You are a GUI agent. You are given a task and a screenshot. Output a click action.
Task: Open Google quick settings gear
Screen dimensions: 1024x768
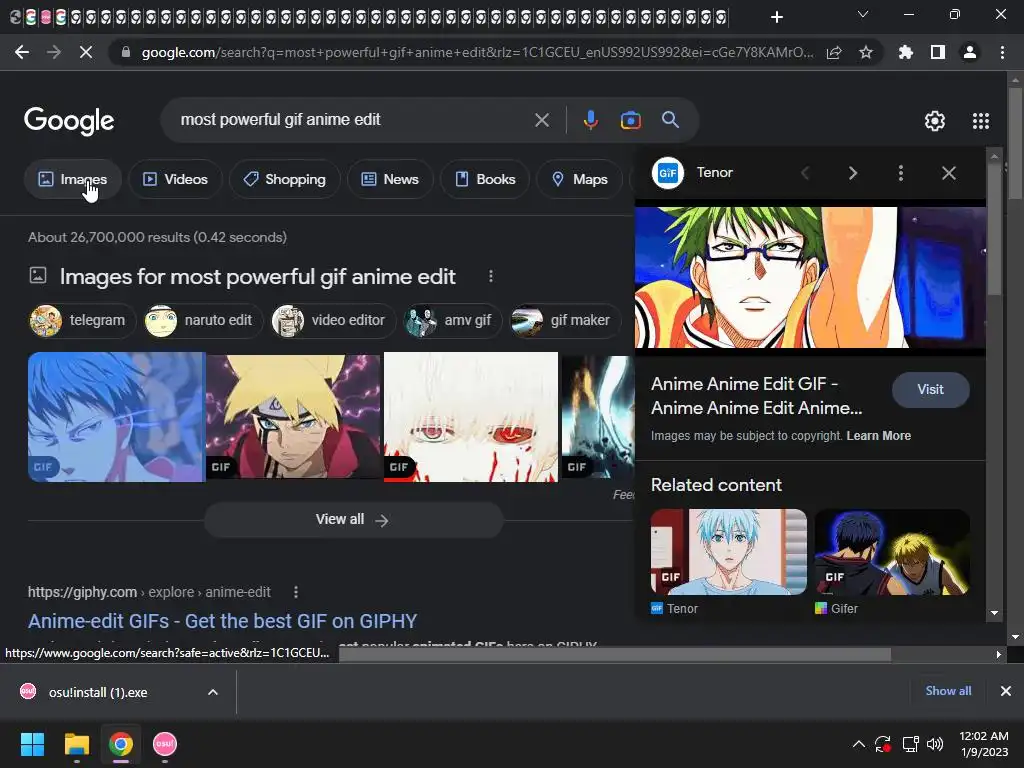(935, 121)
